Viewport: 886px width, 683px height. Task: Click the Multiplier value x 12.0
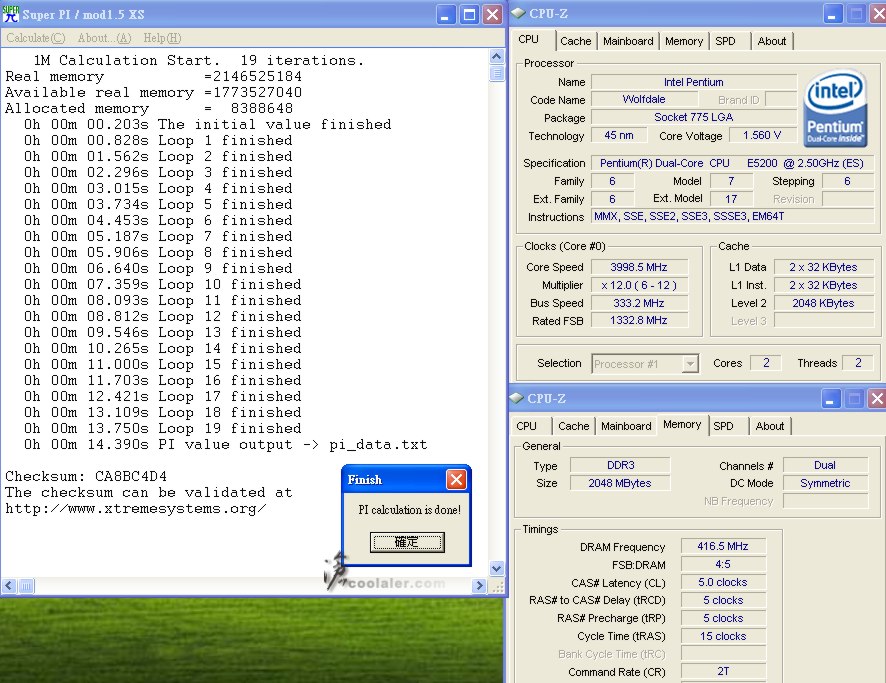pos(639,285)
